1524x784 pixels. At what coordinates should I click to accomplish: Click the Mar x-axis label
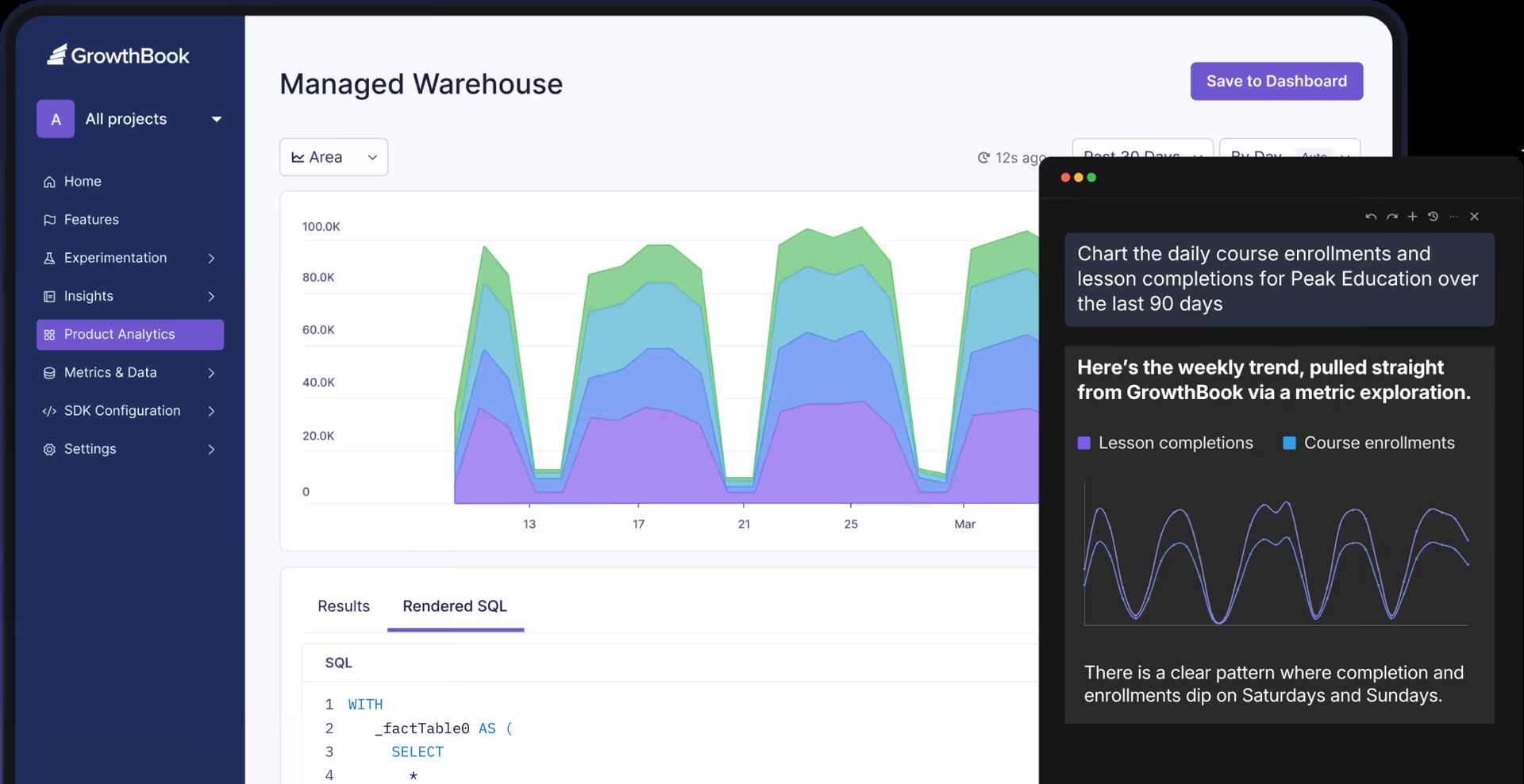965,525
